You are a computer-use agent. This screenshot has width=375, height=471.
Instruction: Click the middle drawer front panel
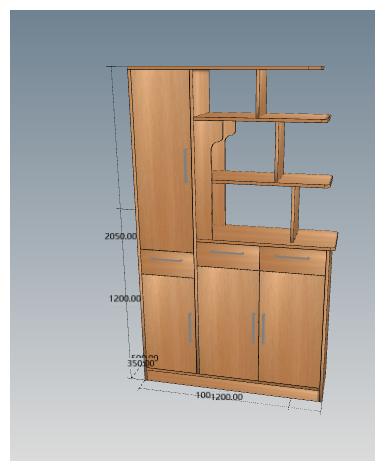228,256
